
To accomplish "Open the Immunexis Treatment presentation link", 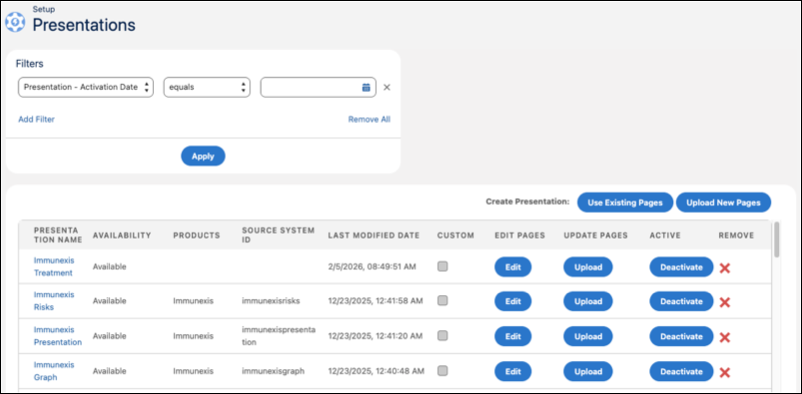I will coord(53,266).
